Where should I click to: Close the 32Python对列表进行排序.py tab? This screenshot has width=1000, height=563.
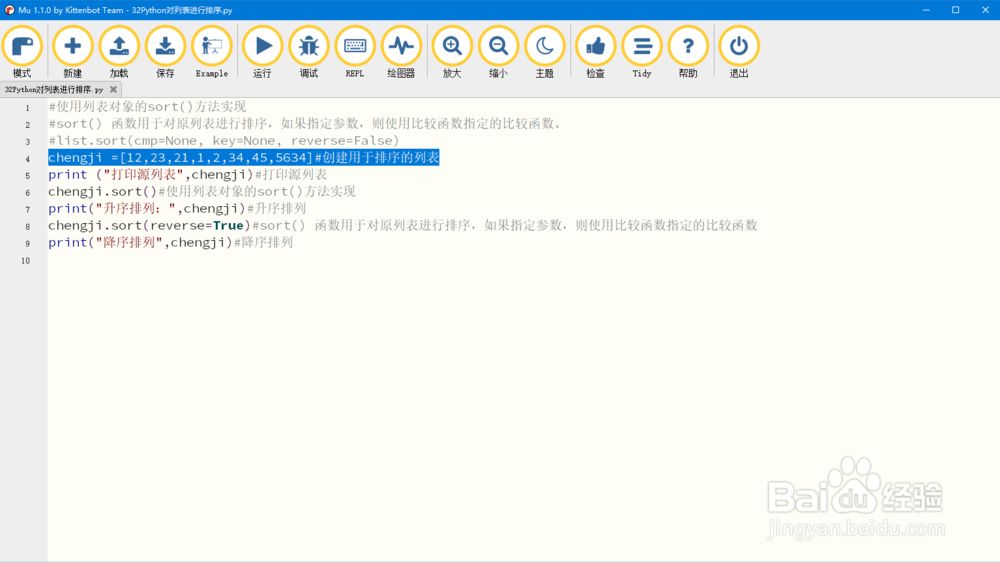114,90
